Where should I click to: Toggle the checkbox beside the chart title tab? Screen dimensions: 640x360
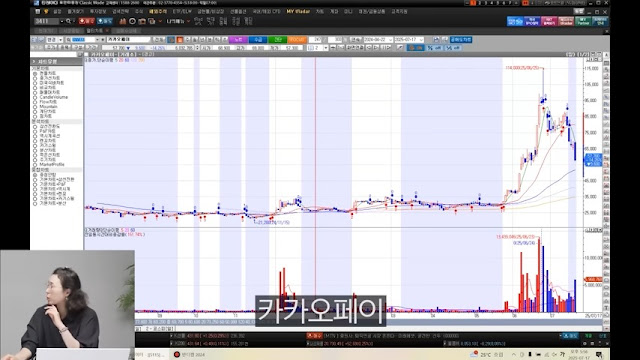(86, 54)
